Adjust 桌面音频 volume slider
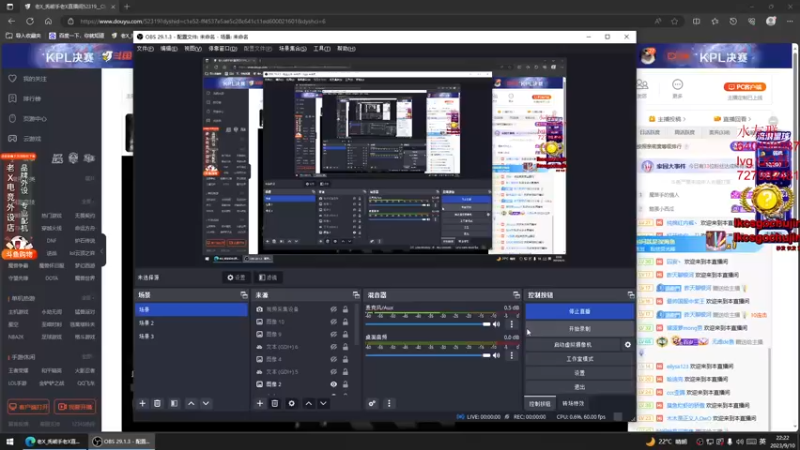 point(428,355)
